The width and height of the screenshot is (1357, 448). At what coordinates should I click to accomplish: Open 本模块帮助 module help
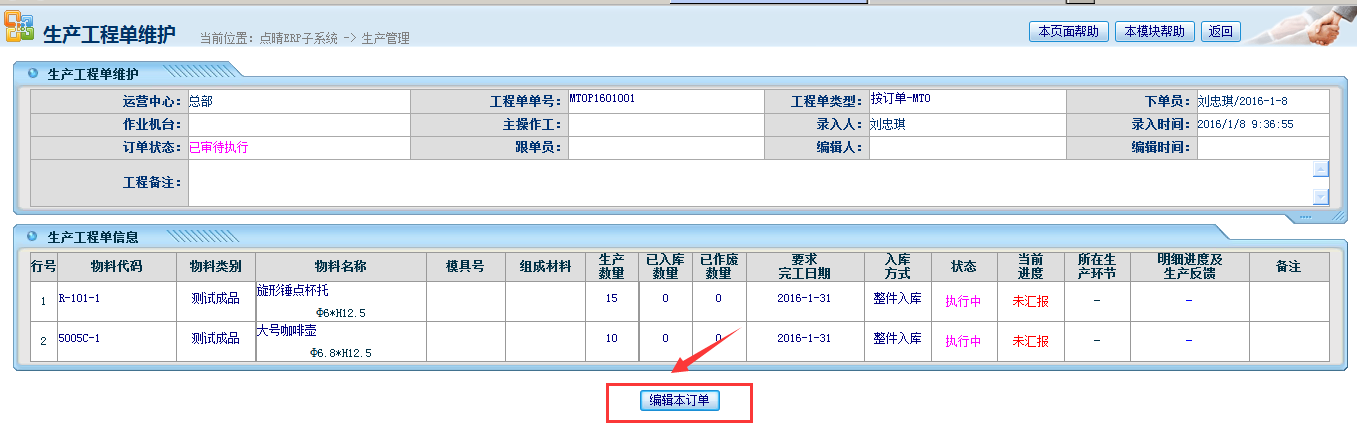click(1155, 31)
